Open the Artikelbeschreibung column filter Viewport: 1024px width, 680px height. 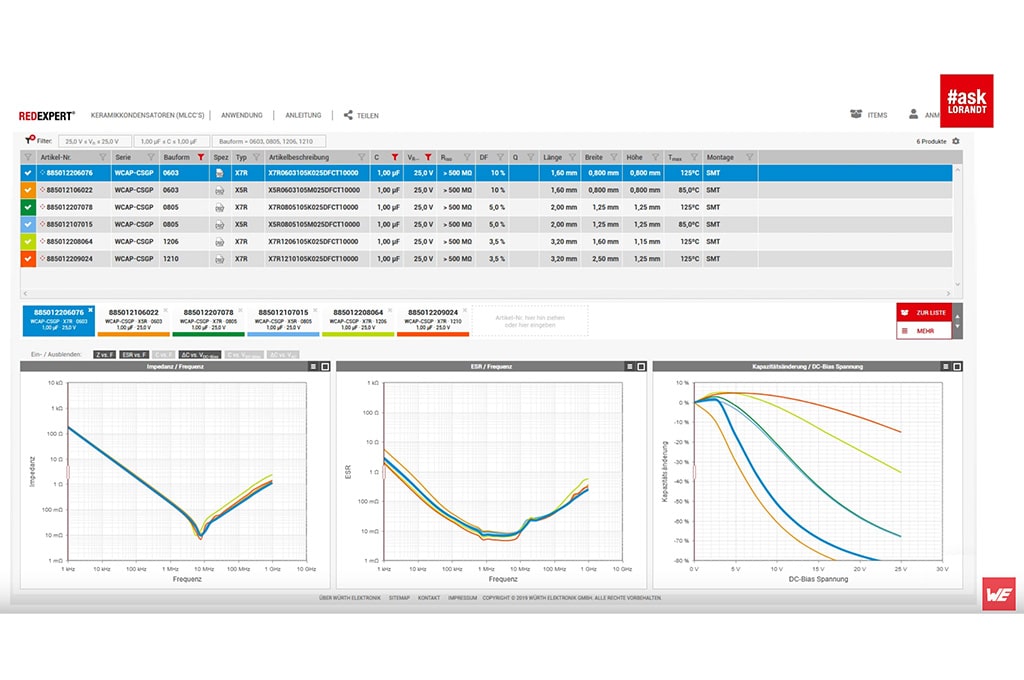pos(361,157)
